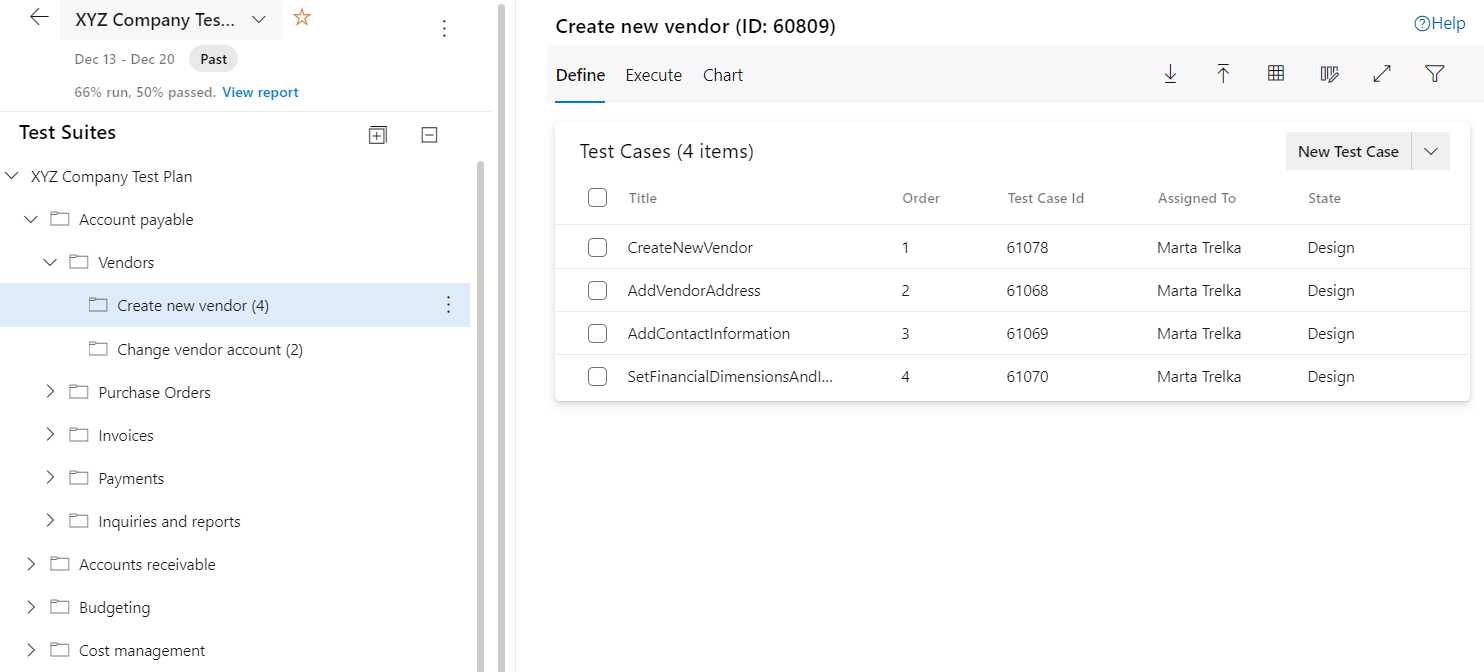
Task: Check the CreateNewVendor row checkbox
Action: 598,247
